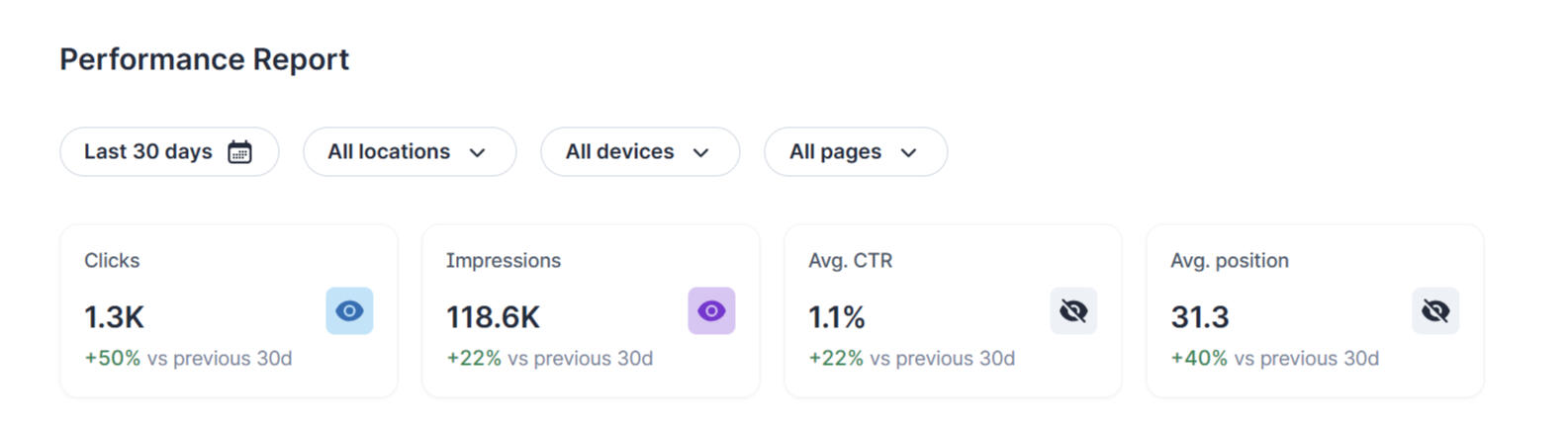Click the Performance Report heading

205,59
